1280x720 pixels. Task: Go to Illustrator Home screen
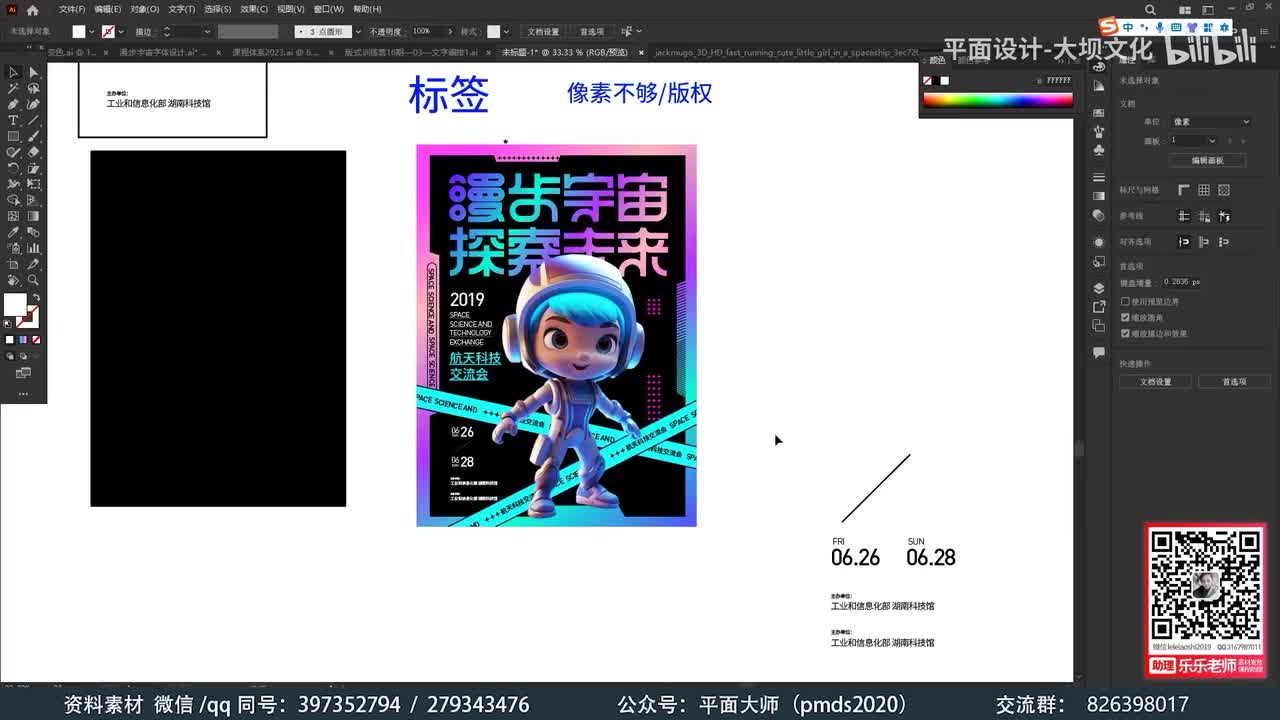click(x=32, y=9)
